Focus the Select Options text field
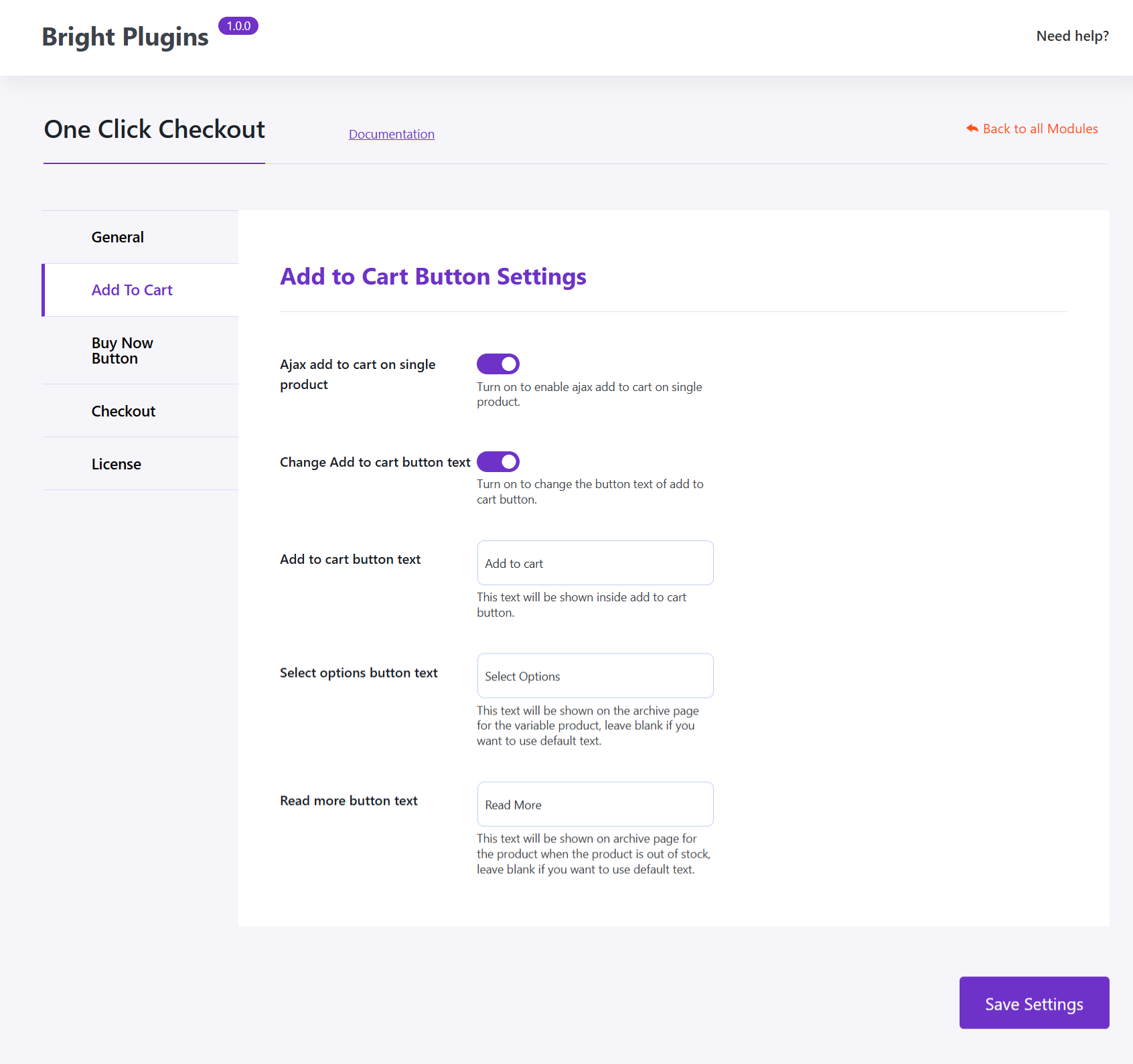 coord(595,676)
